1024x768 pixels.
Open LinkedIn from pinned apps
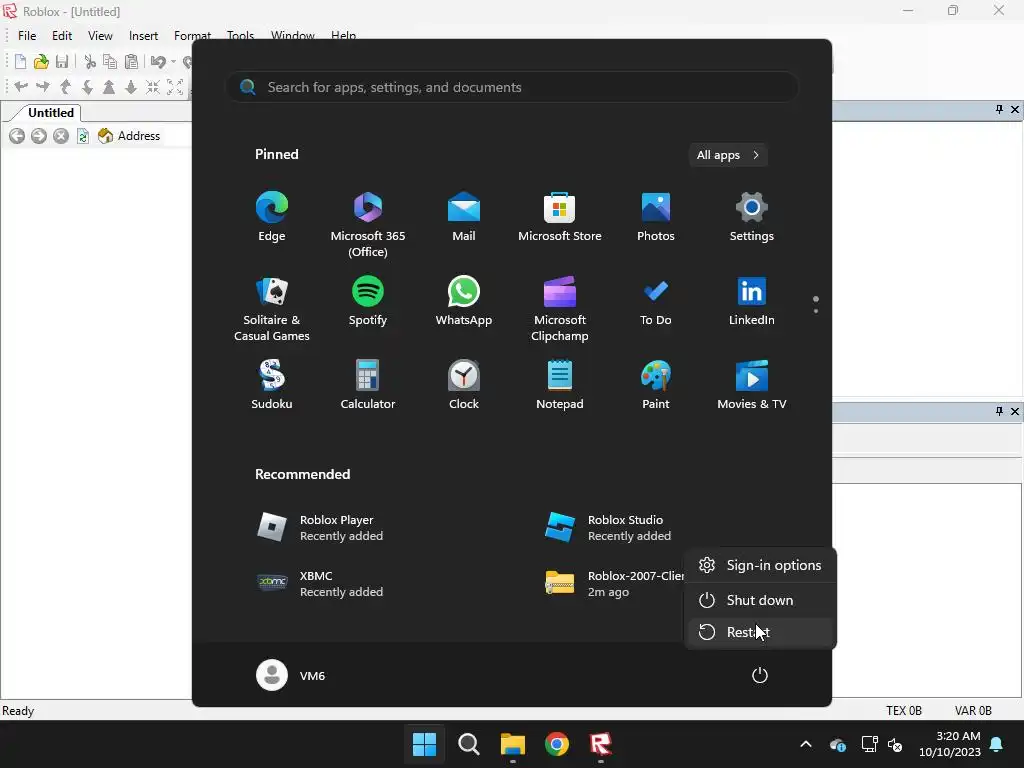(x=752, y=302)
